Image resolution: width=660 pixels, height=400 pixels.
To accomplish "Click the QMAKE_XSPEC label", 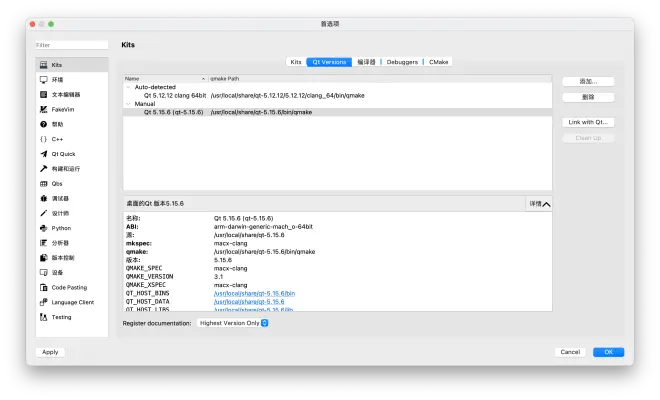I will [x=146, y=285].
